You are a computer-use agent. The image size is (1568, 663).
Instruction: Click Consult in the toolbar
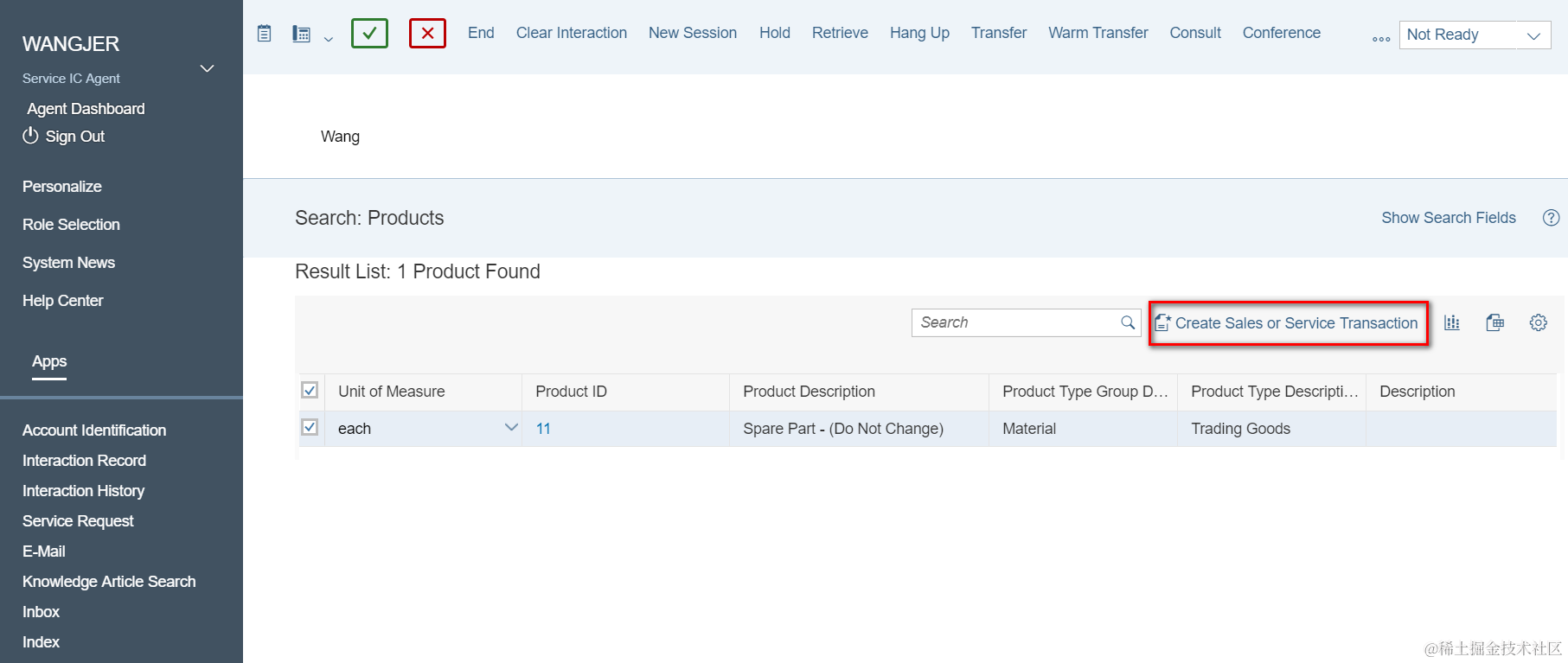pyautogui.click(x=1195, y=33)
